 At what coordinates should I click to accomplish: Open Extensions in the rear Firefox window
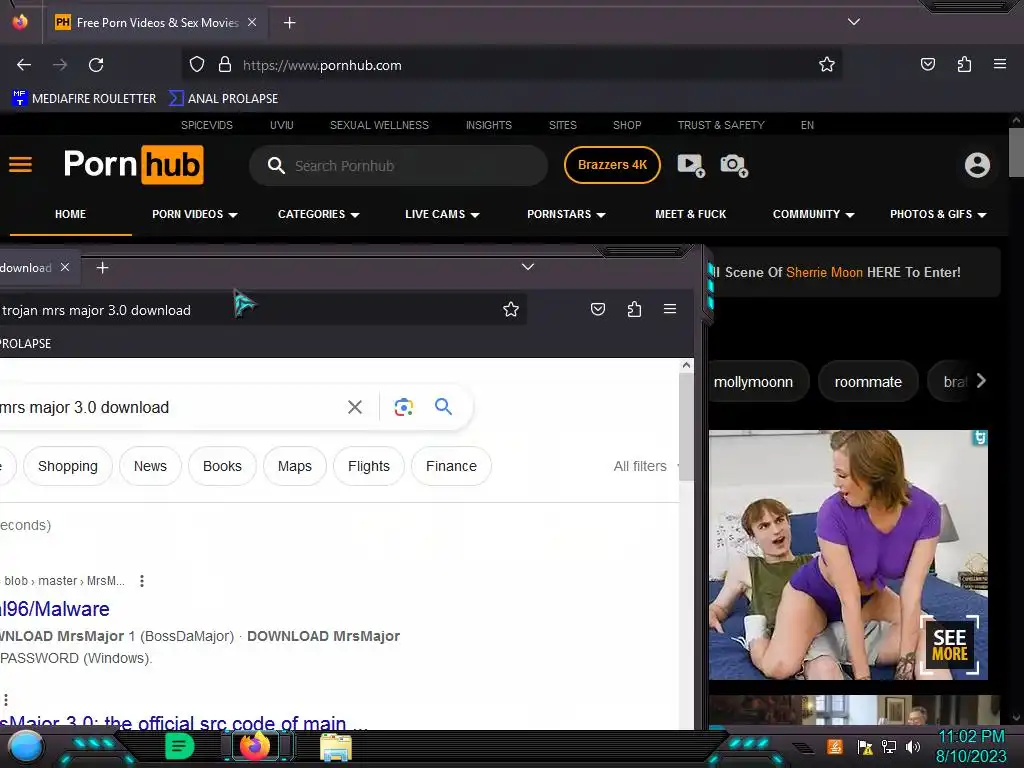click(964, 64)
